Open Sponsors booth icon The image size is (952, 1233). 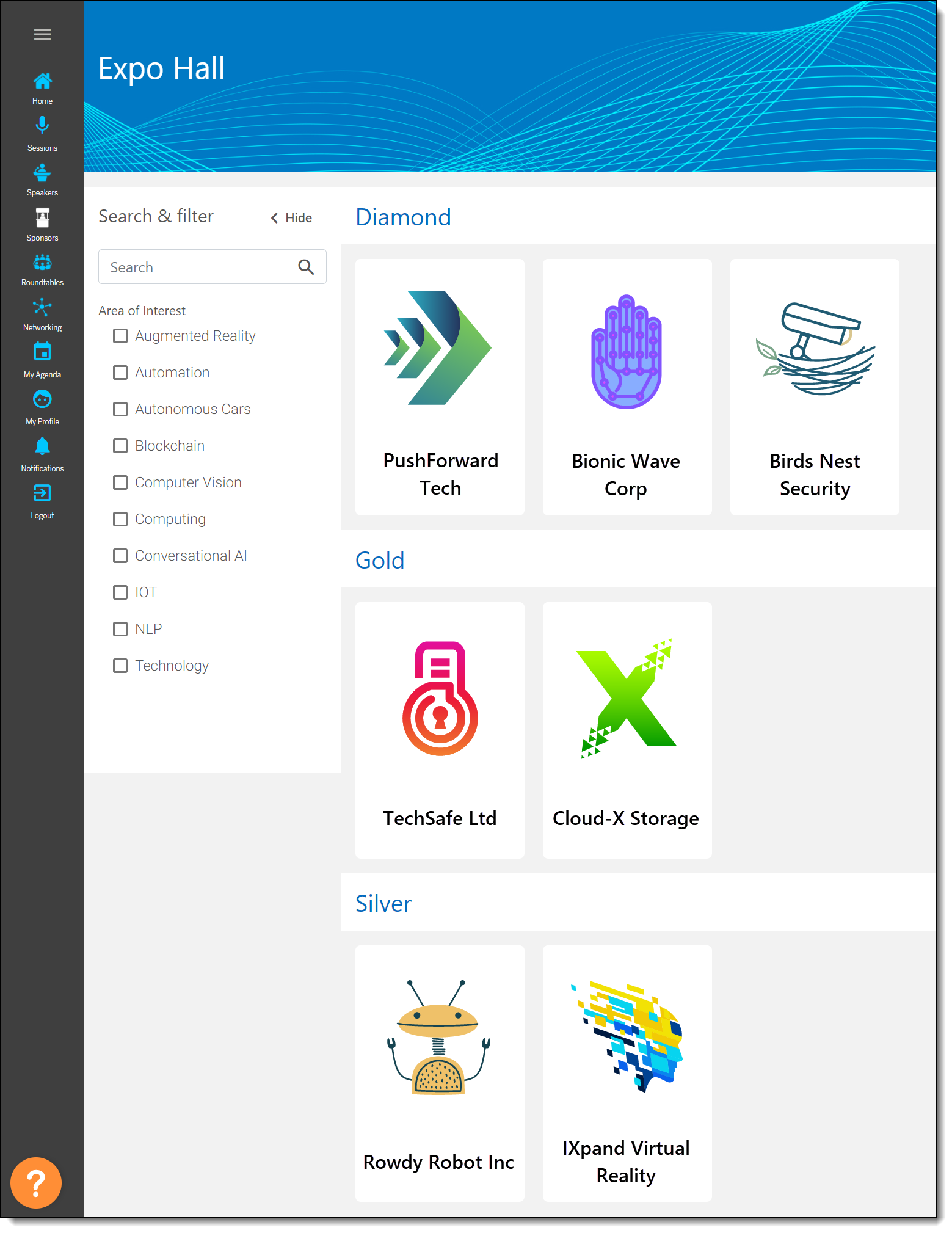[x=42, y=217]
